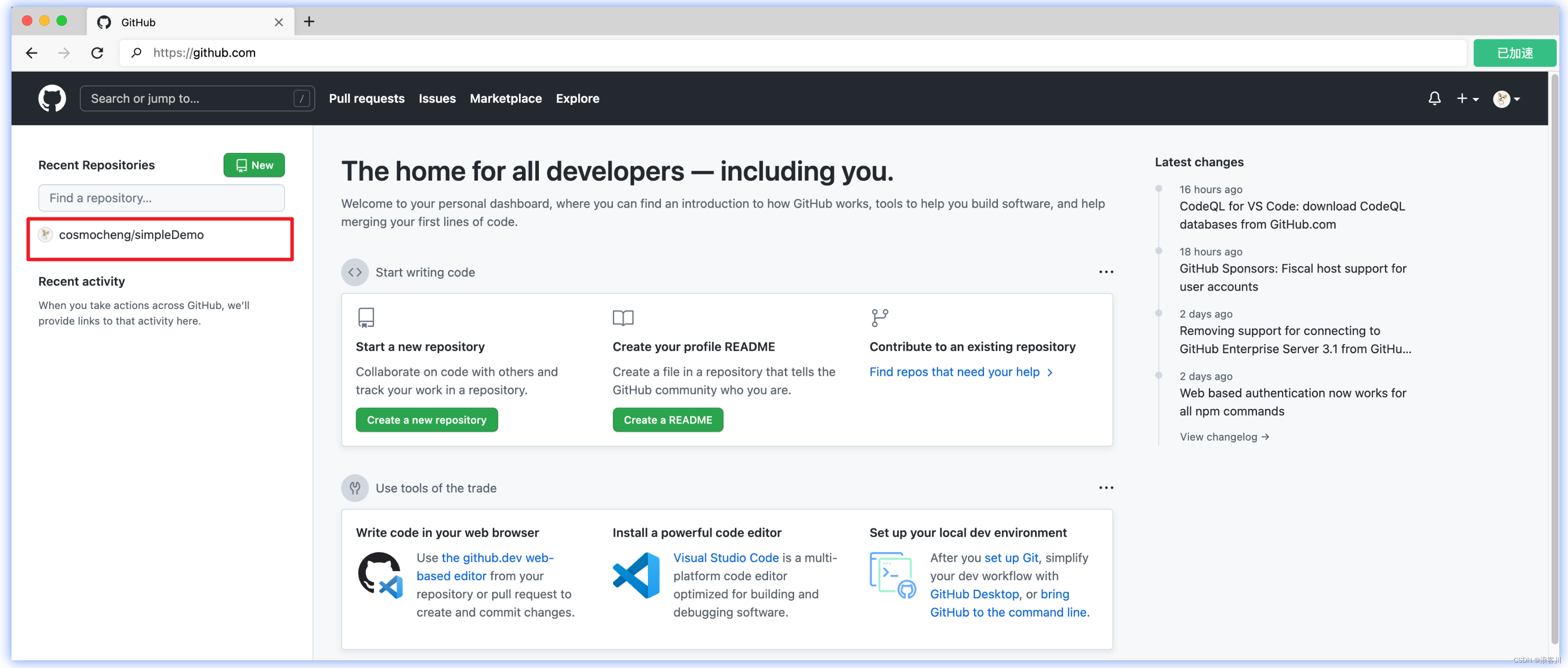Open three-dot menu for Use tools of the trade
1568x668 pixels.
click(1106, 488)
